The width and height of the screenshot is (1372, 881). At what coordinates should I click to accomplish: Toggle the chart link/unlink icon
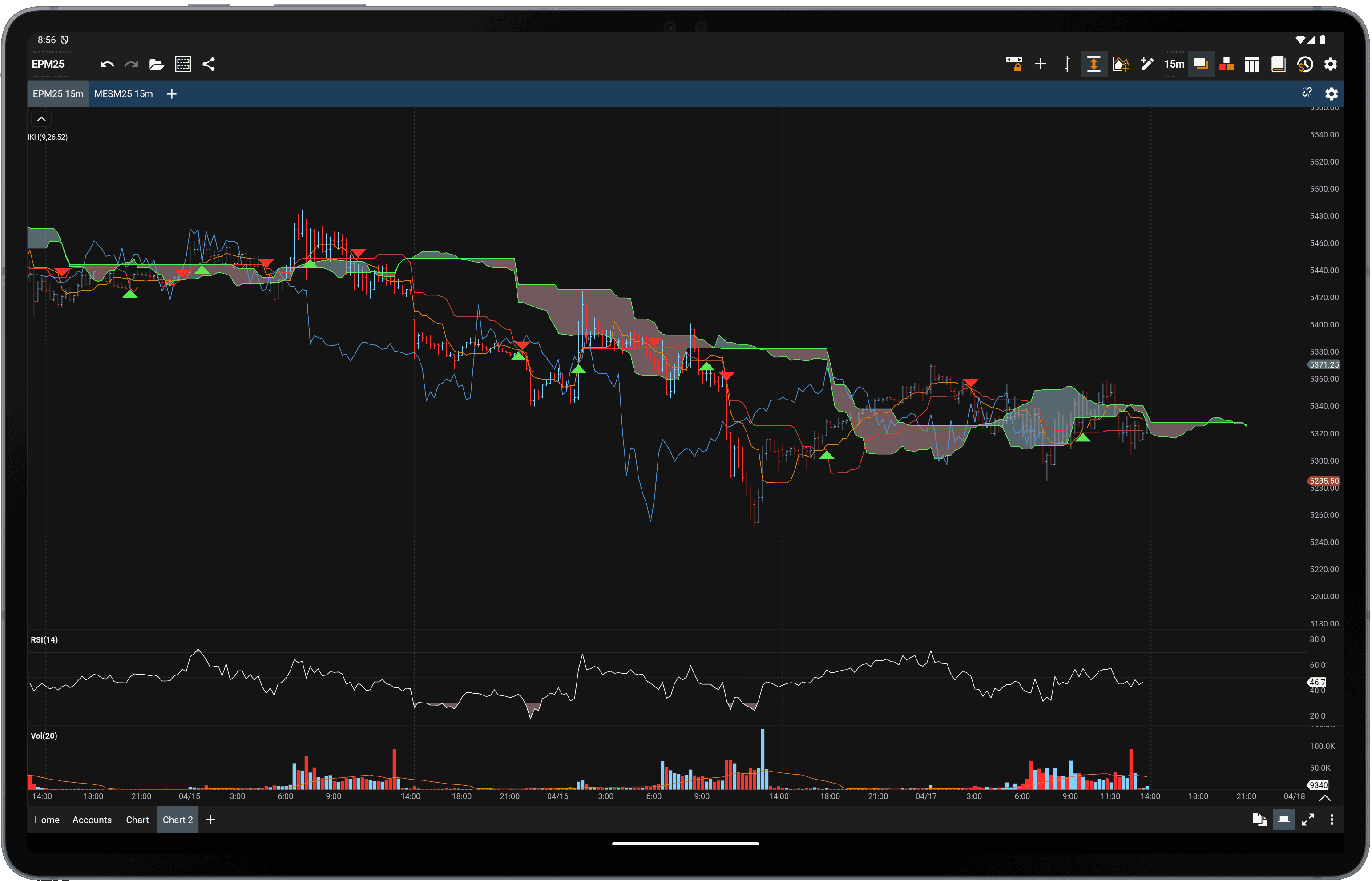[x=1307, y=93]
